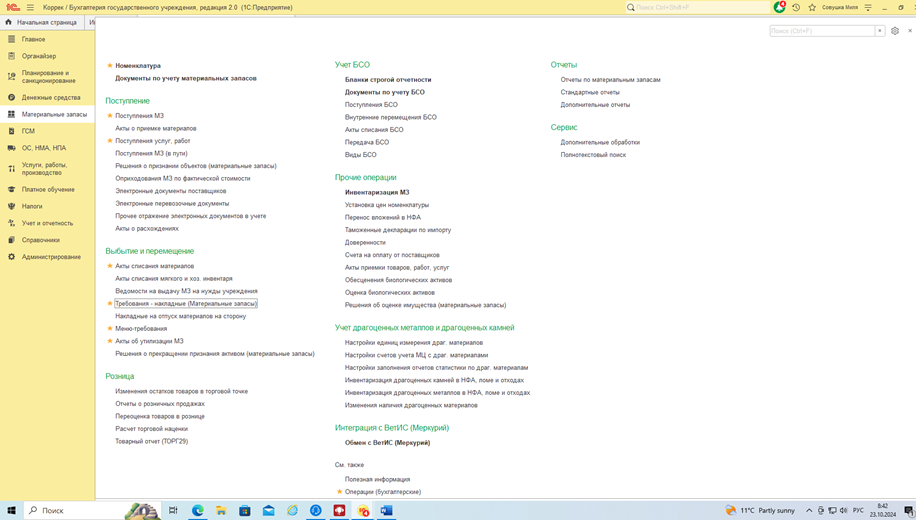The image size is (916, 520).
Task: Open Бланки строгой отчетности
Action: (x=388, y=79)
